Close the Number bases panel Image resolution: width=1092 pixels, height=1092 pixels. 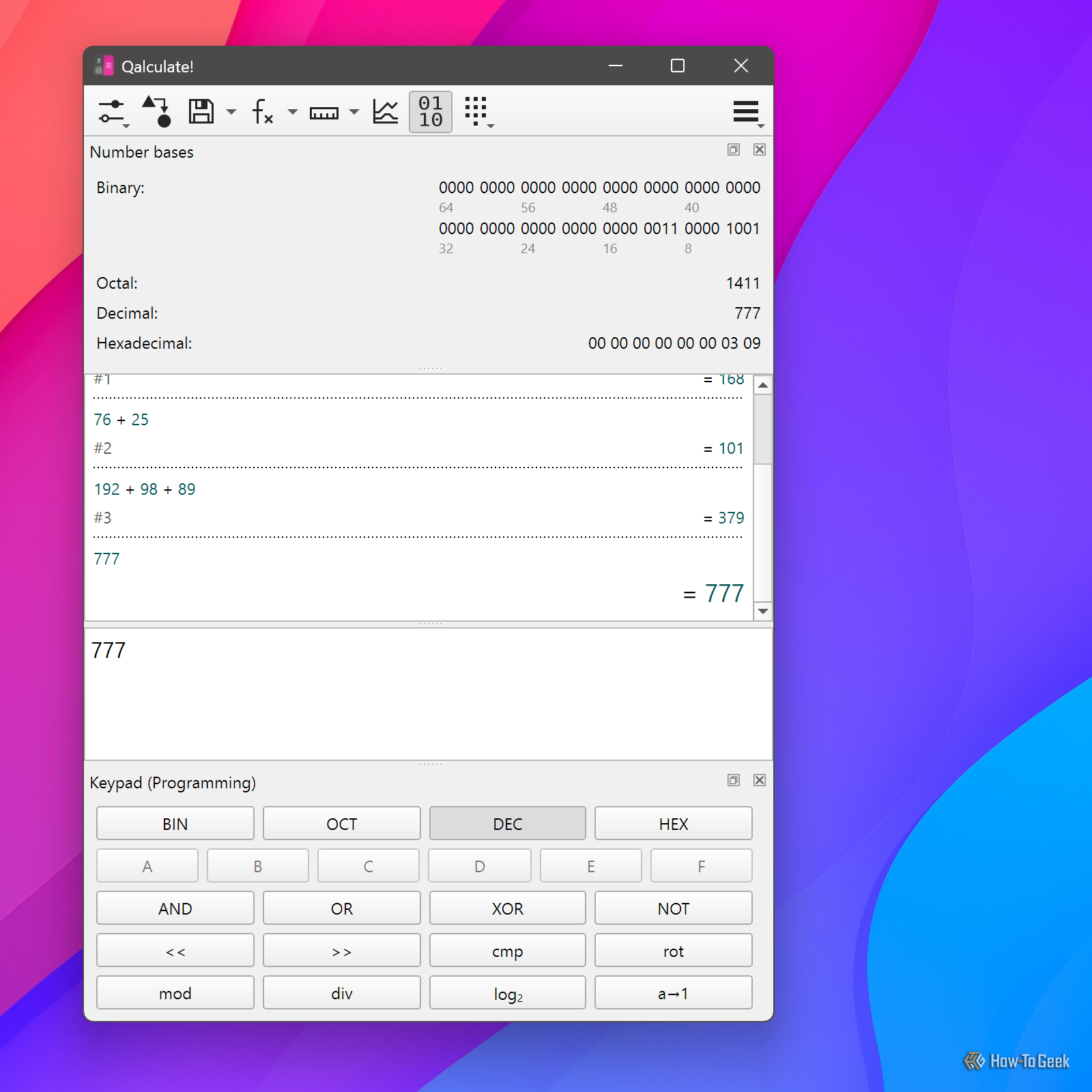point(760,149)
